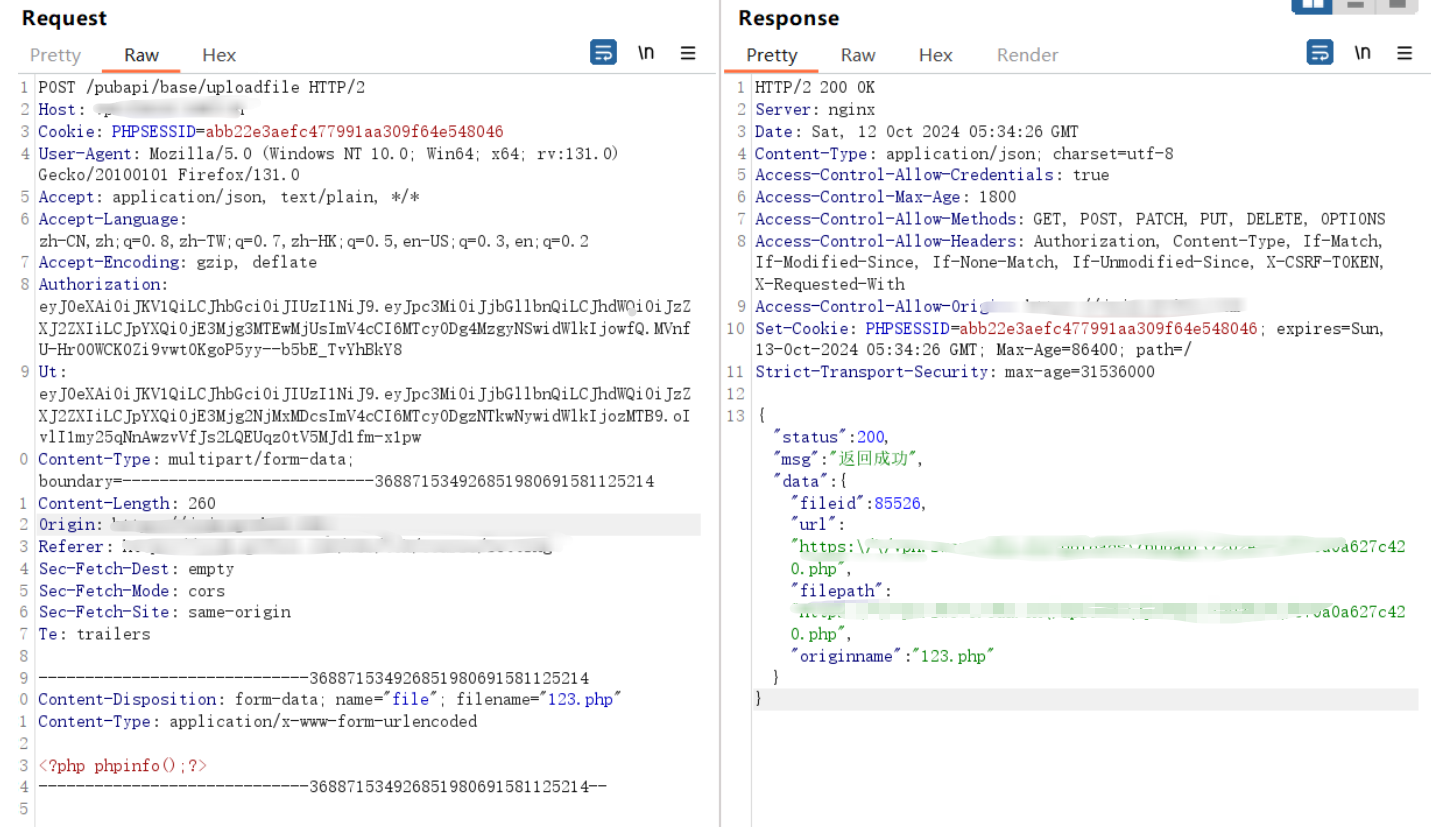Click the User-Agent header name
Image resolution: width=1431 pixels, height=827 pixels.
86,154
